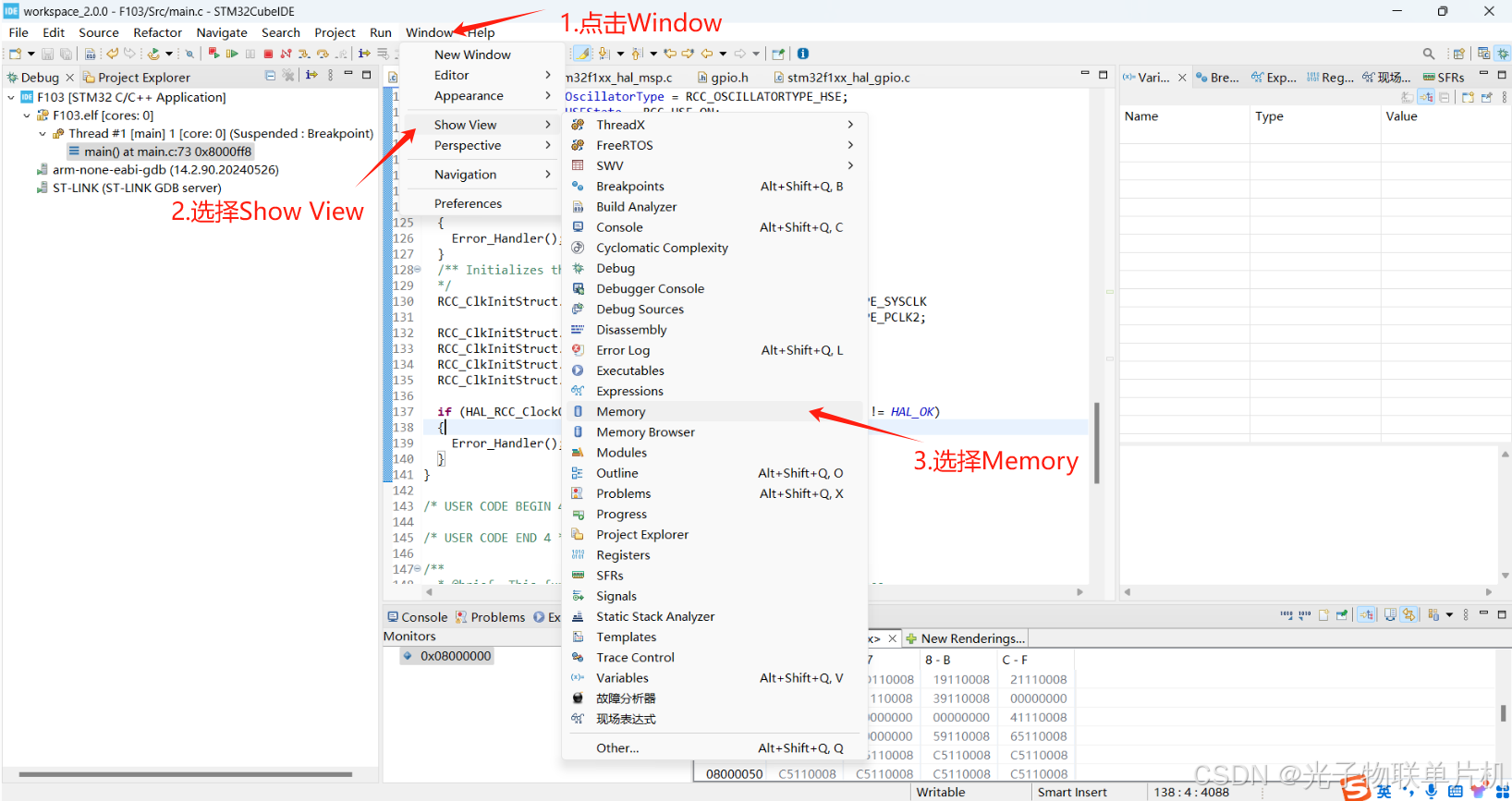Click the Sogou input method tray icon

(x=1357, y=788)
